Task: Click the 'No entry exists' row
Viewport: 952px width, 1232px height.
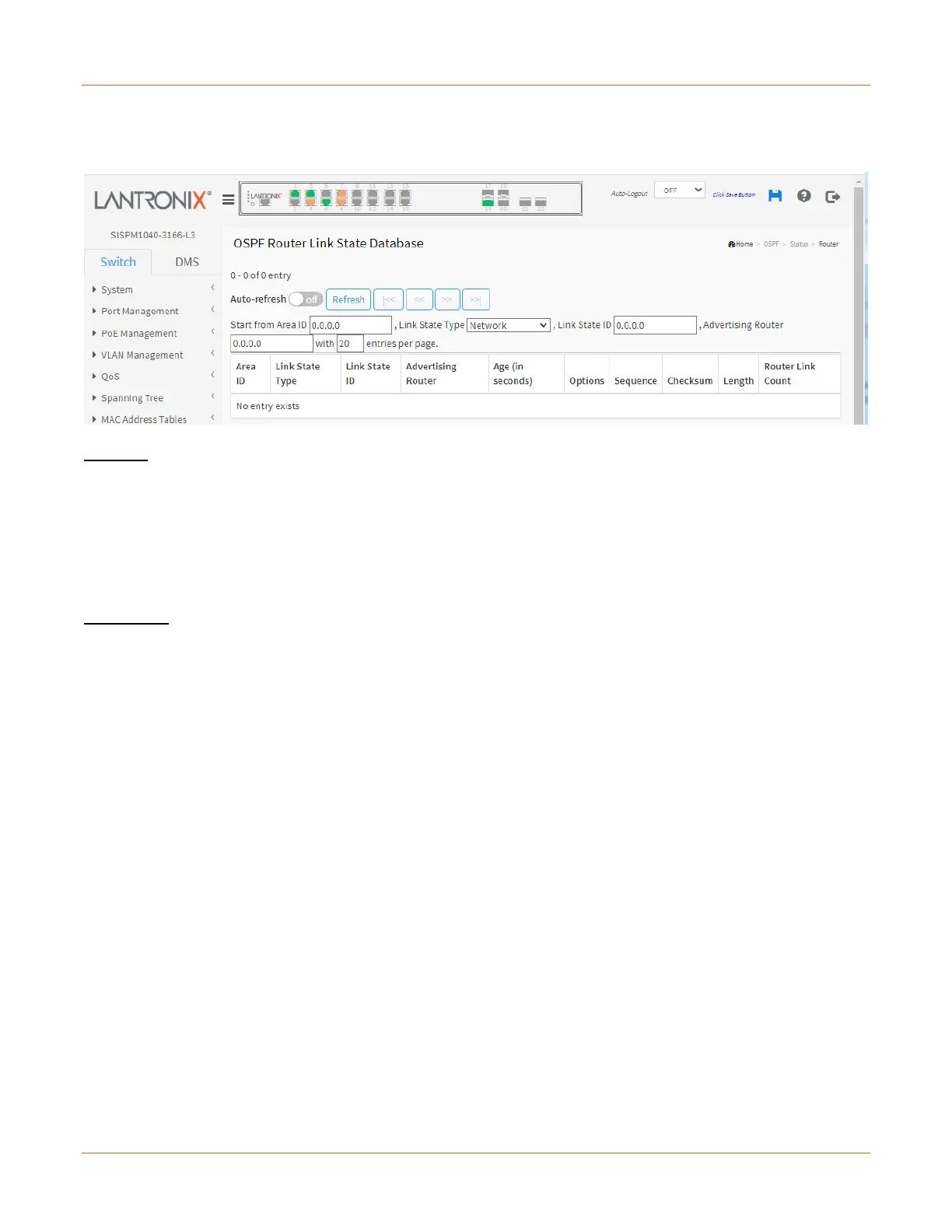Action: [535, 406]
